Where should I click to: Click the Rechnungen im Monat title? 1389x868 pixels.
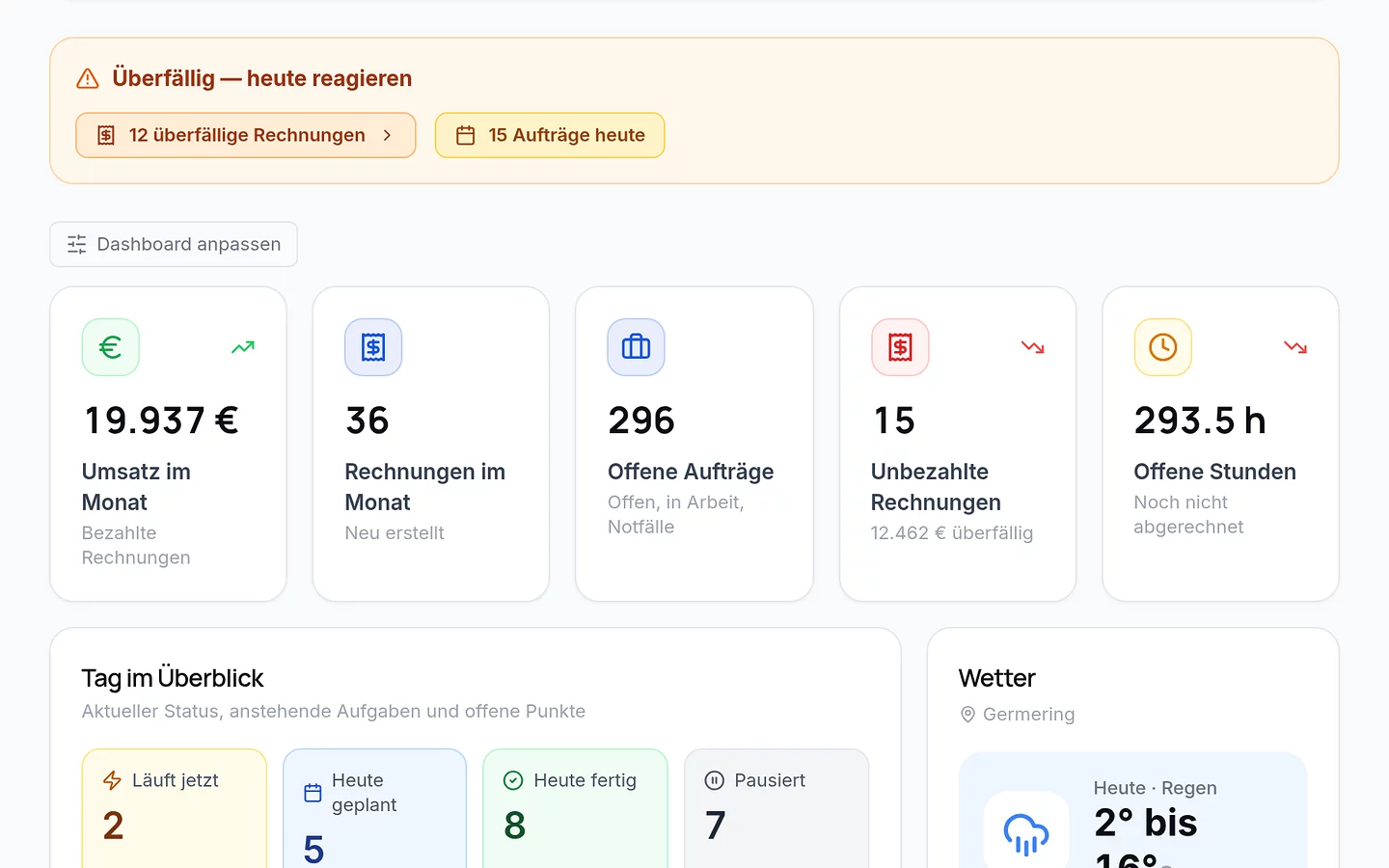tap(425, 487)
